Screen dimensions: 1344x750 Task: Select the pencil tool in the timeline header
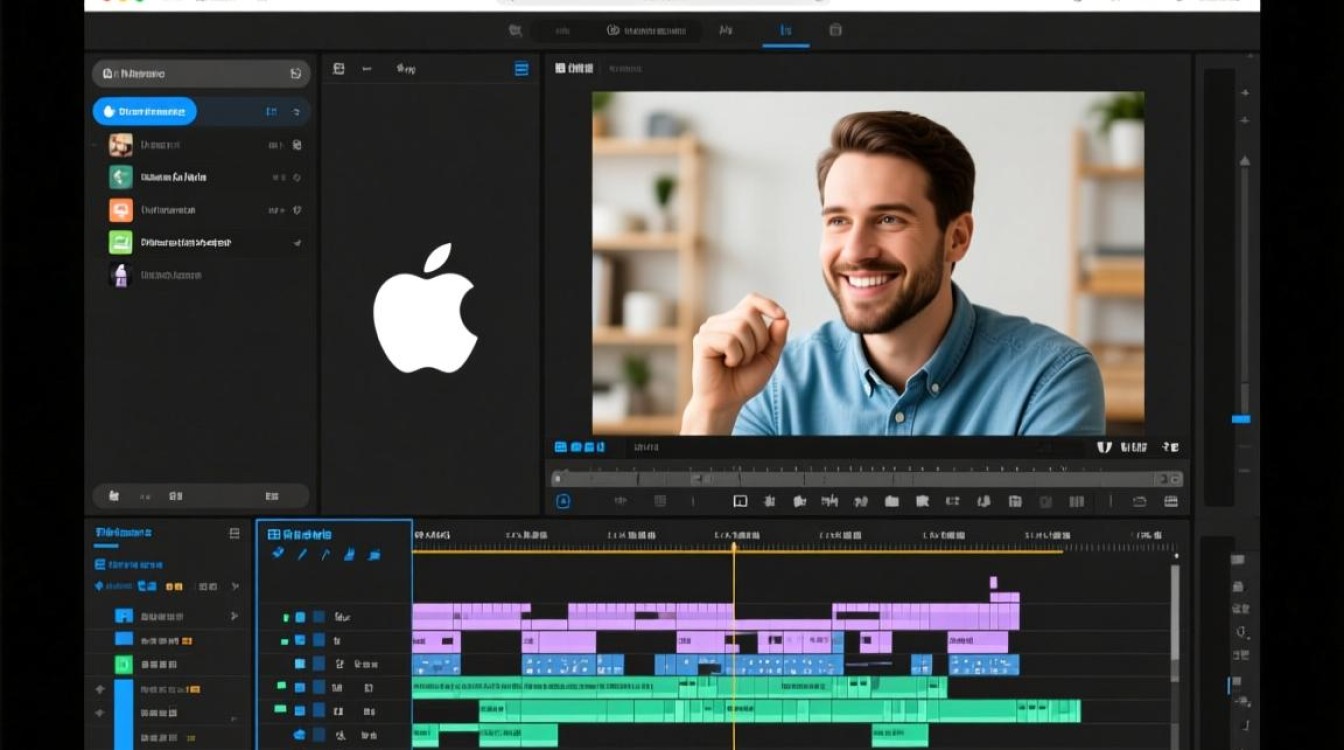[x=302, y=554]
